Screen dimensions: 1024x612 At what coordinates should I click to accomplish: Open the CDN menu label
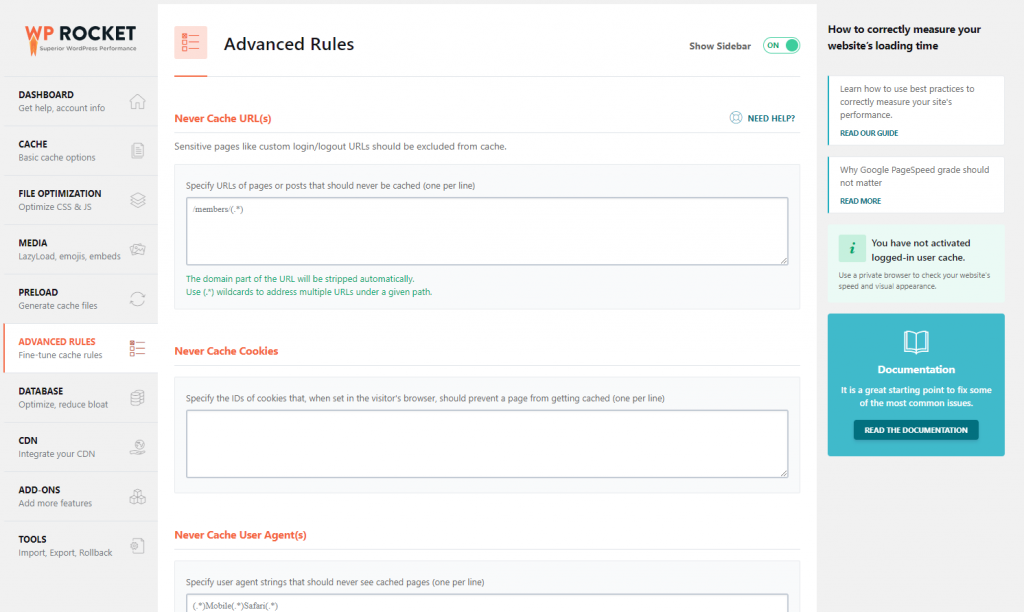tap(28, 441)
